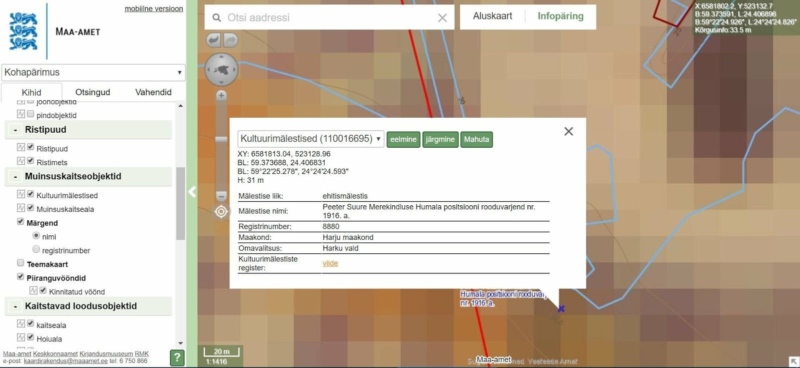Switch to the Otsingud tab

pyautogui.click(x=93, y=92)
